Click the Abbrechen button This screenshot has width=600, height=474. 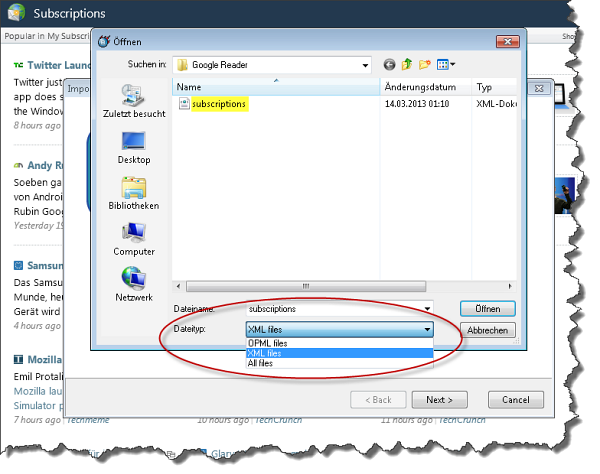[x=488, y=330]
